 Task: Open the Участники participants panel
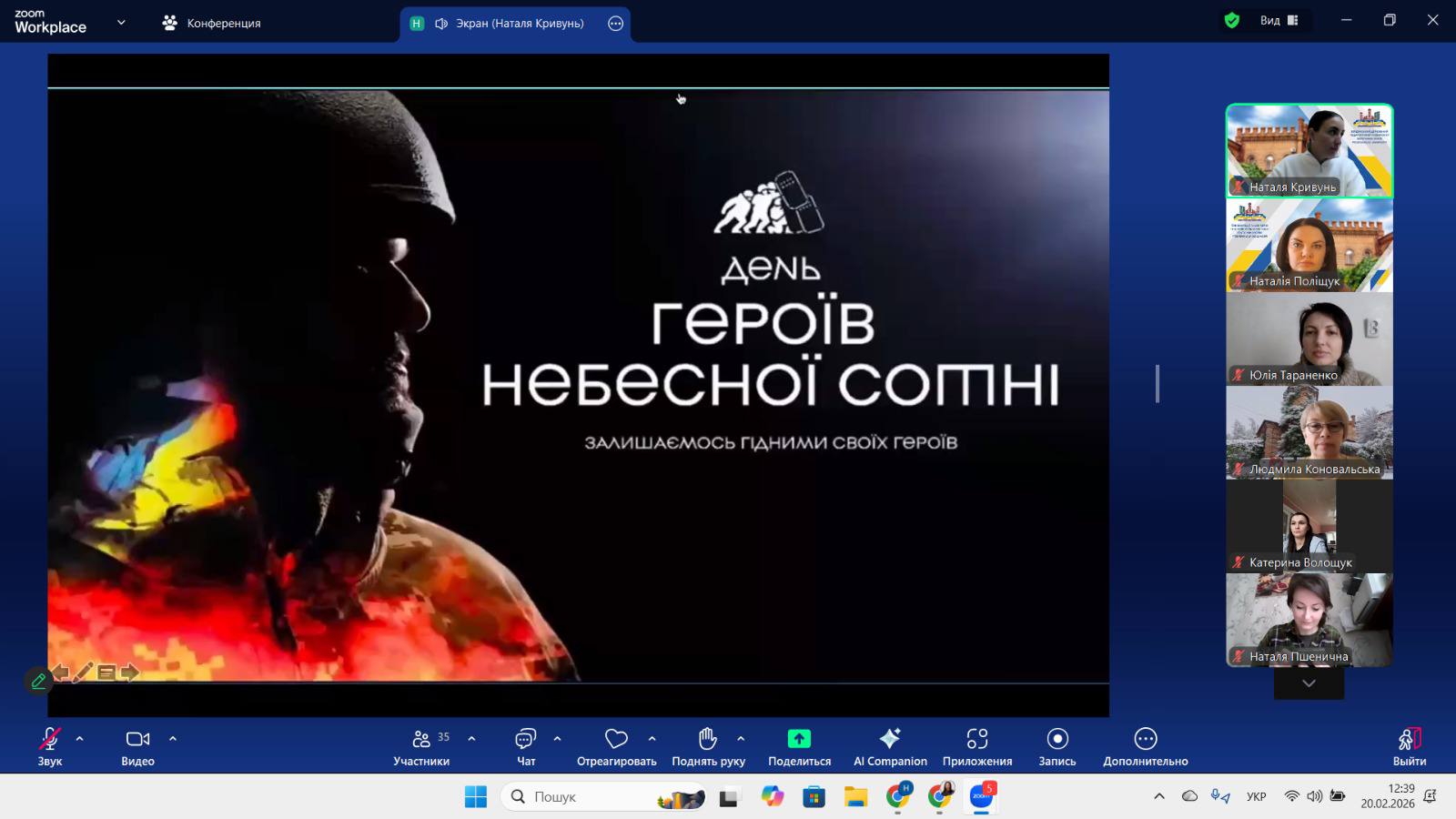(x=421, y=746)
